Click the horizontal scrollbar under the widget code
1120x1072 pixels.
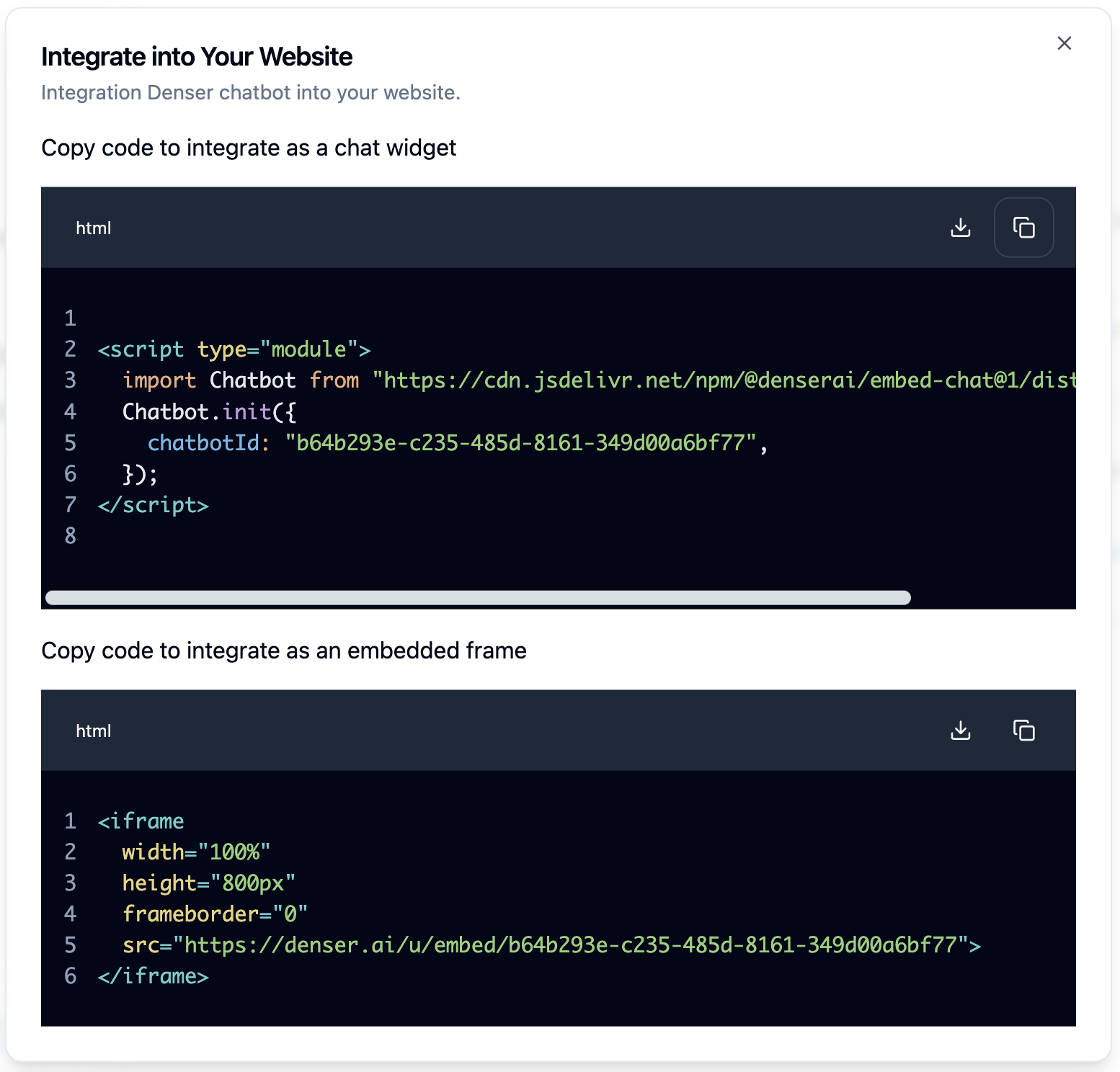pyautogui.click(x=478, y=597)
